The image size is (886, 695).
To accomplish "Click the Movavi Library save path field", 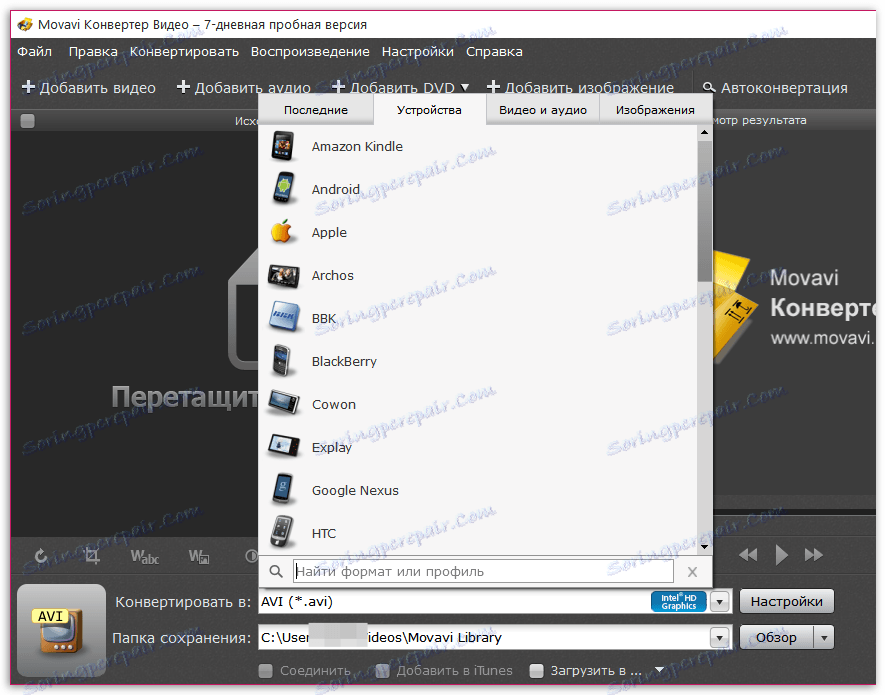I will tap(484, 638).
